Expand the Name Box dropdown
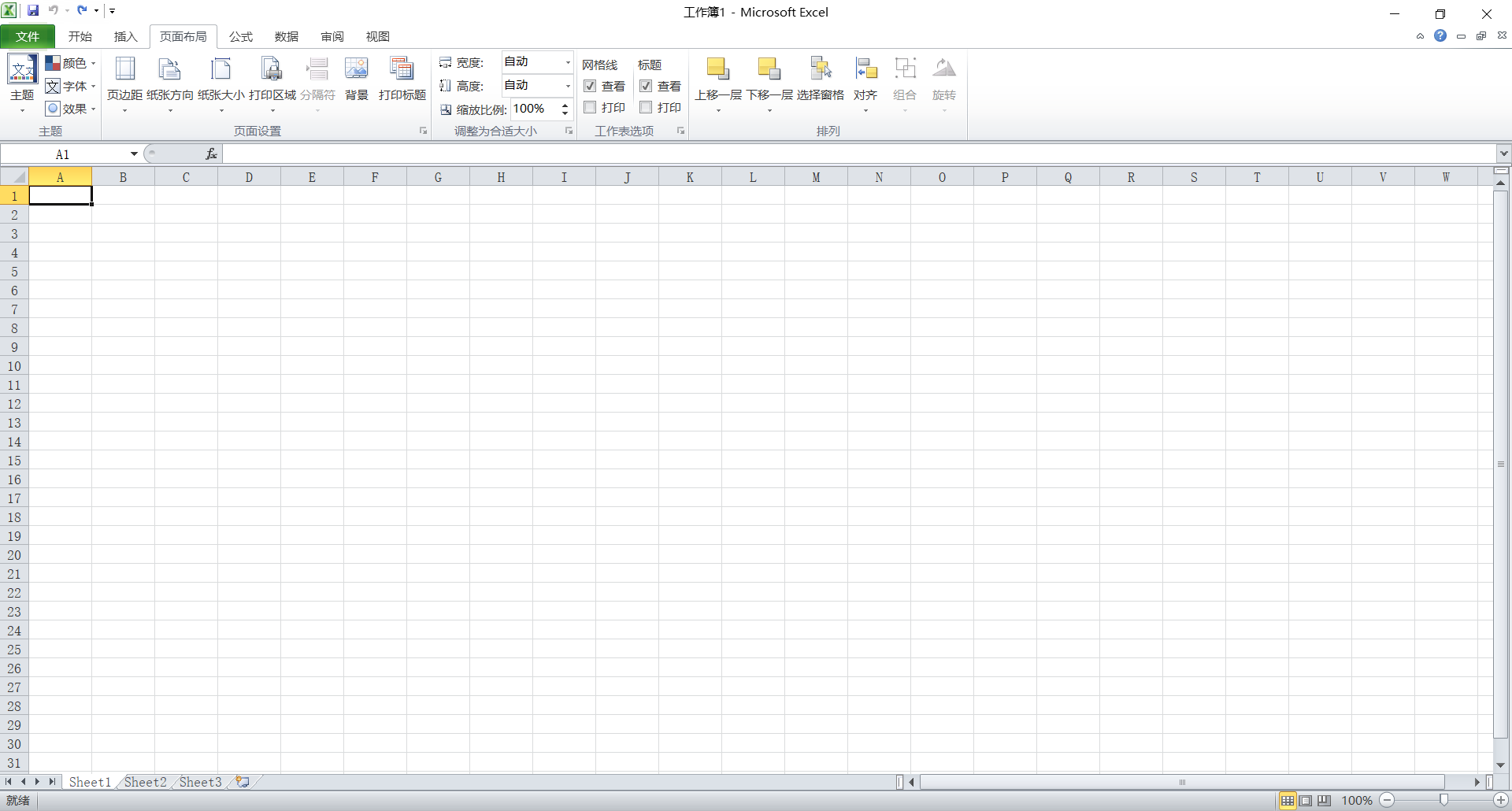The height and width of the screenshot is (811, 1512). tap(132, 154)
